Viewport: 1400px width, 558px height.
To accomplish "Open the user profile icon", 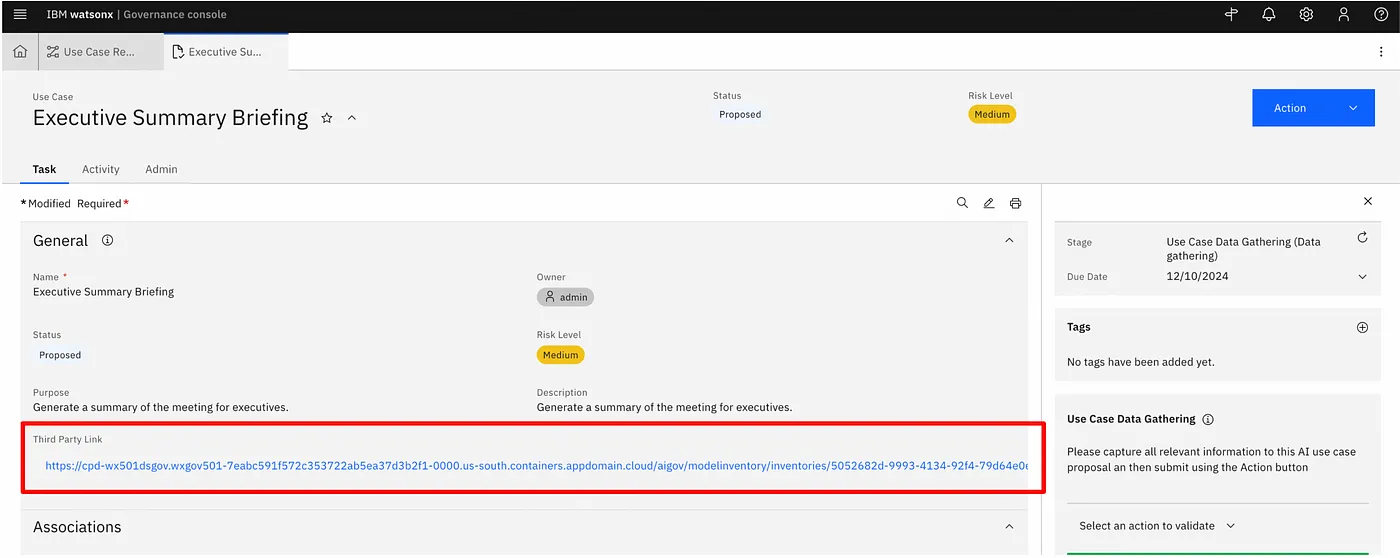I will [1344, 15].
